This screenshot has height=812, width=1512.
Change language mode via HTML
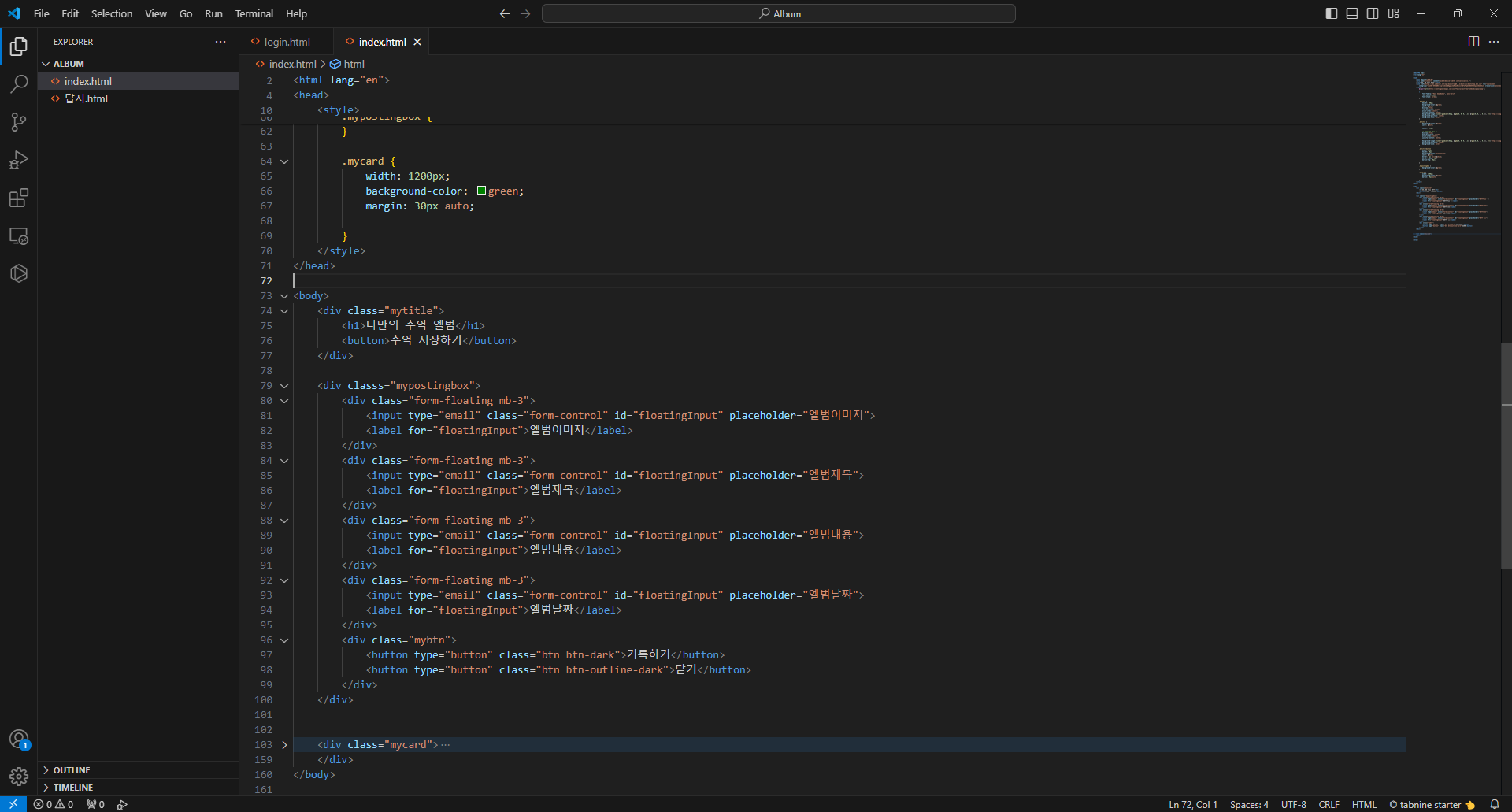click(1364, 804)
